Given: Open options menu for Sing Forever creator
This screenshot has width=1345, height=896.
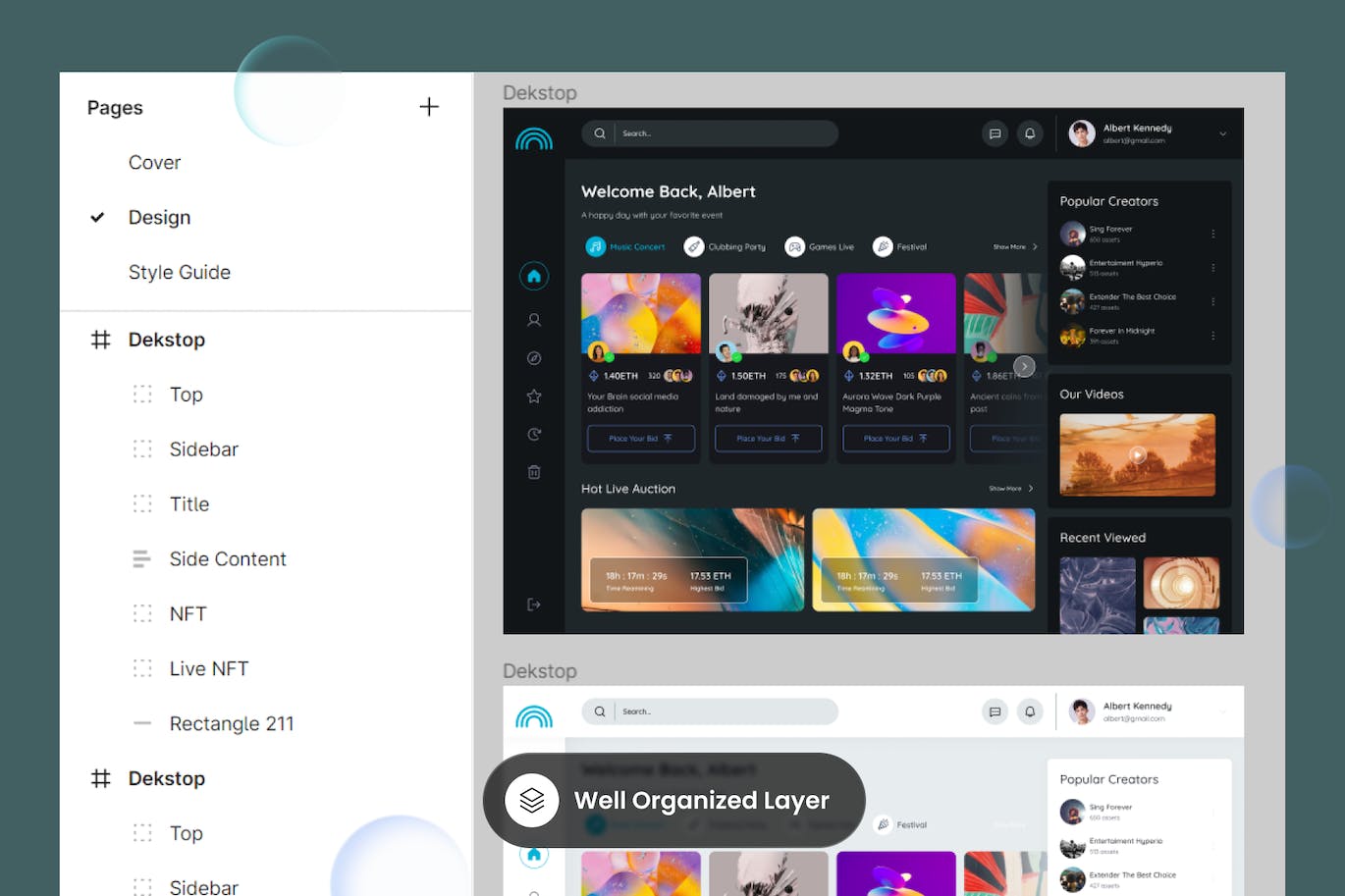Looking at the screenshot, I should coord(1213,234).
